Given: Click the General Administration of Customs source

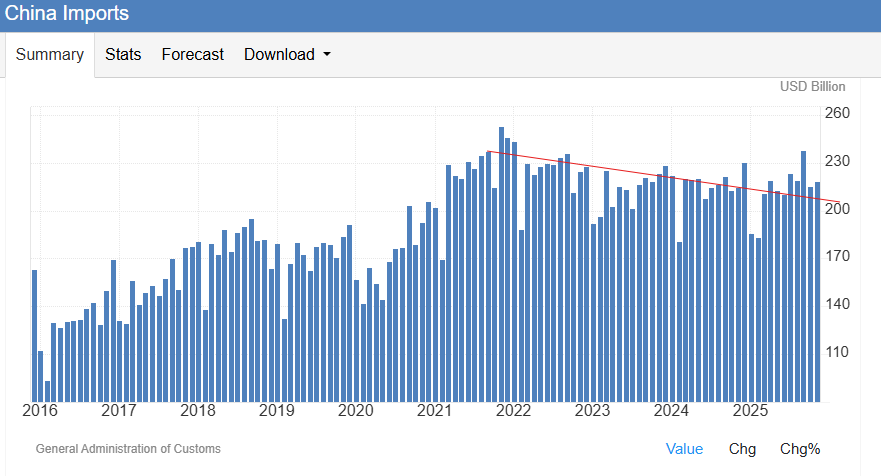Looking at the screenshot, I should [128, 449].
